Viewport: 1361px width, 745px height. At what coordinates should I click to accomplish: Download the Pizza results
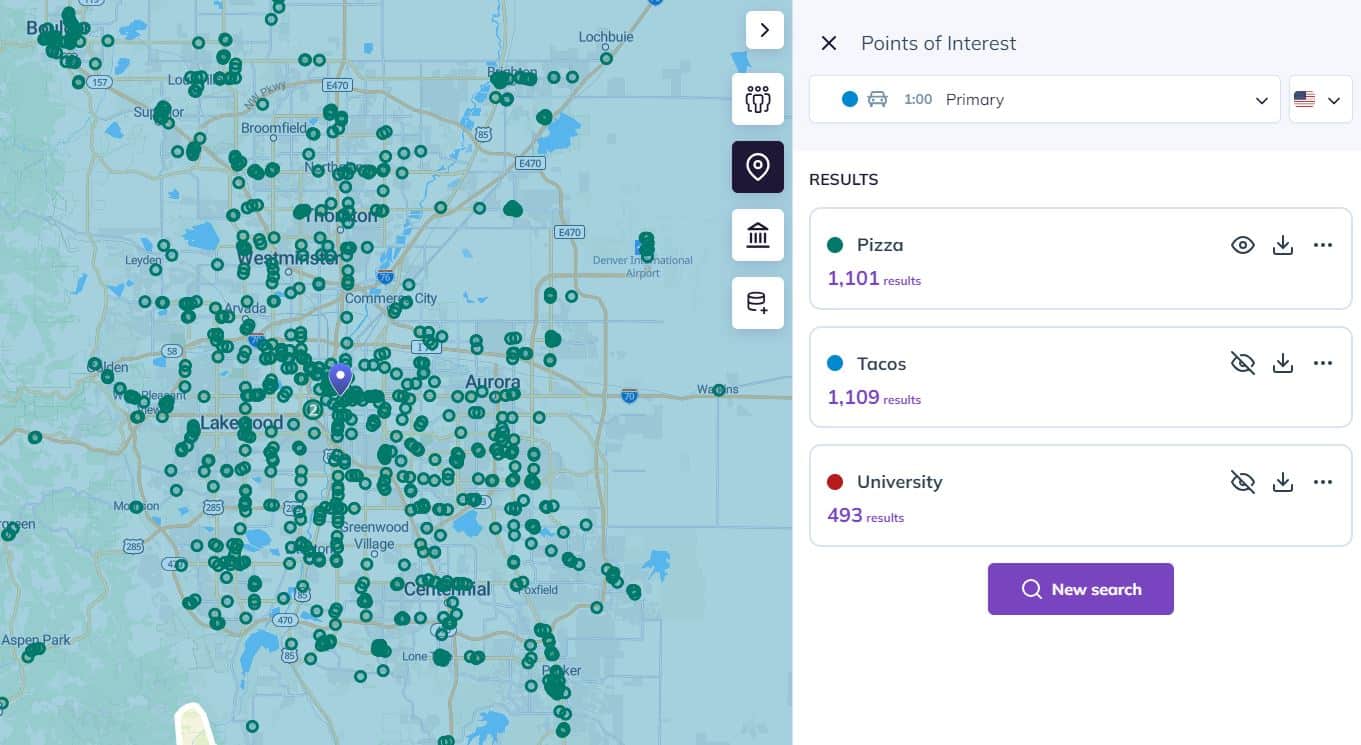(1283, 244)
